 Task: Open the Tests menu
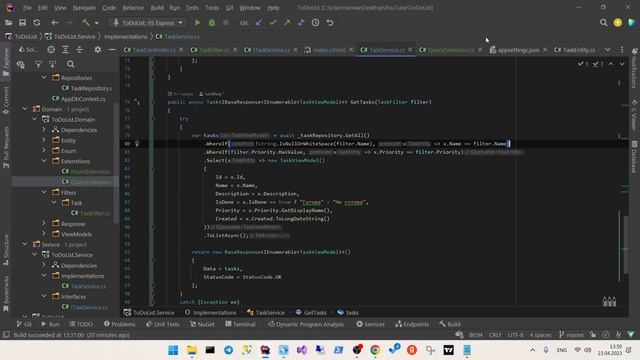click(x=192, y=8)
